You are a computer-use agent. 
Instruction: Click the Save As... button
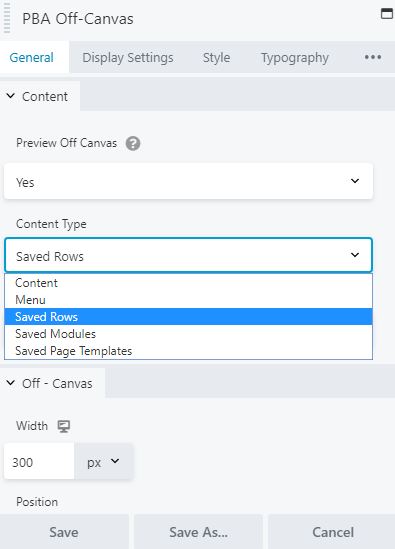[198, 532]
